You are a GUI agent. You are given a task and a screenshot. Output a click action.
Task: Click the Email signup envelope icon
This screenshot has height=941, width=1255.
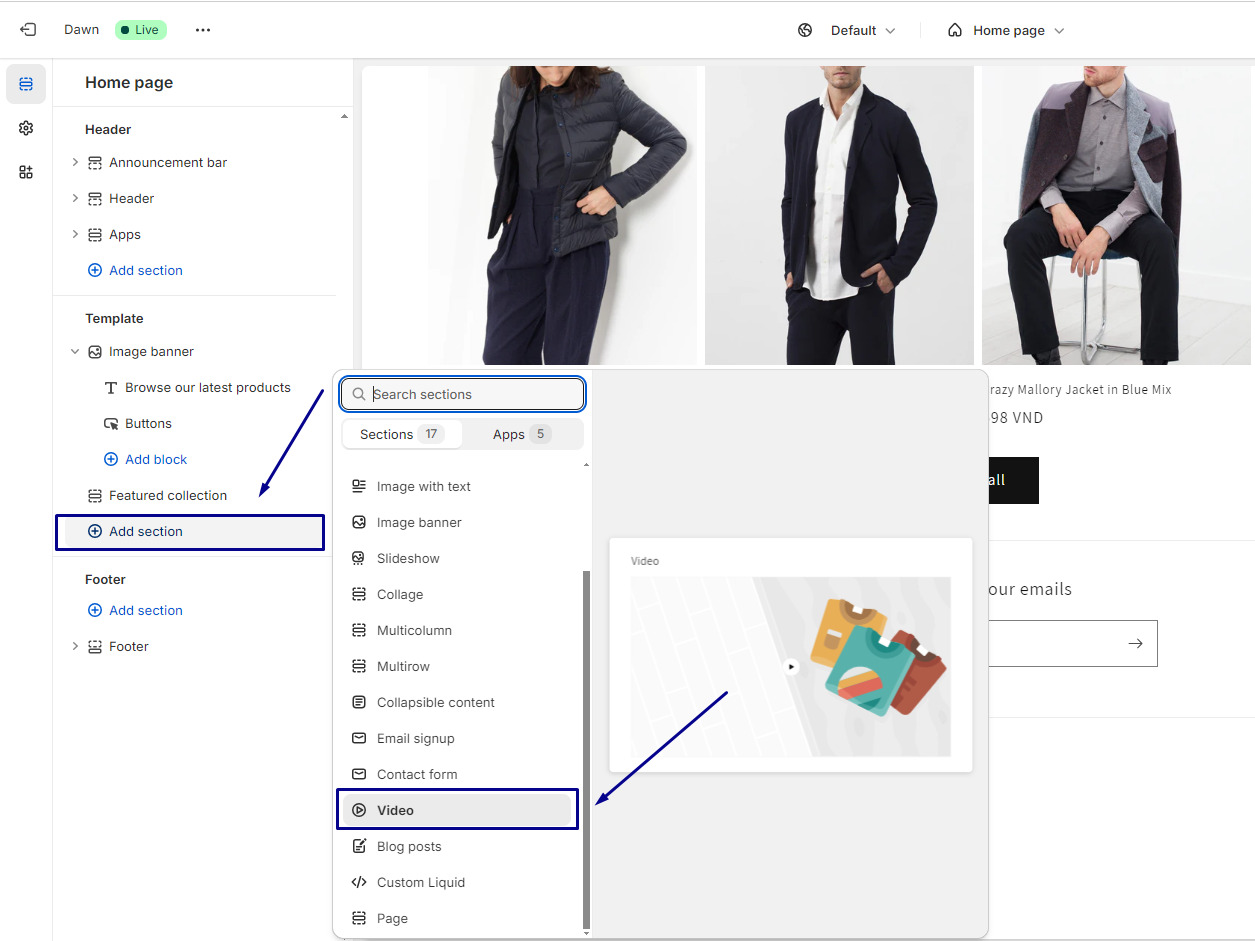(x=359, y=738)
